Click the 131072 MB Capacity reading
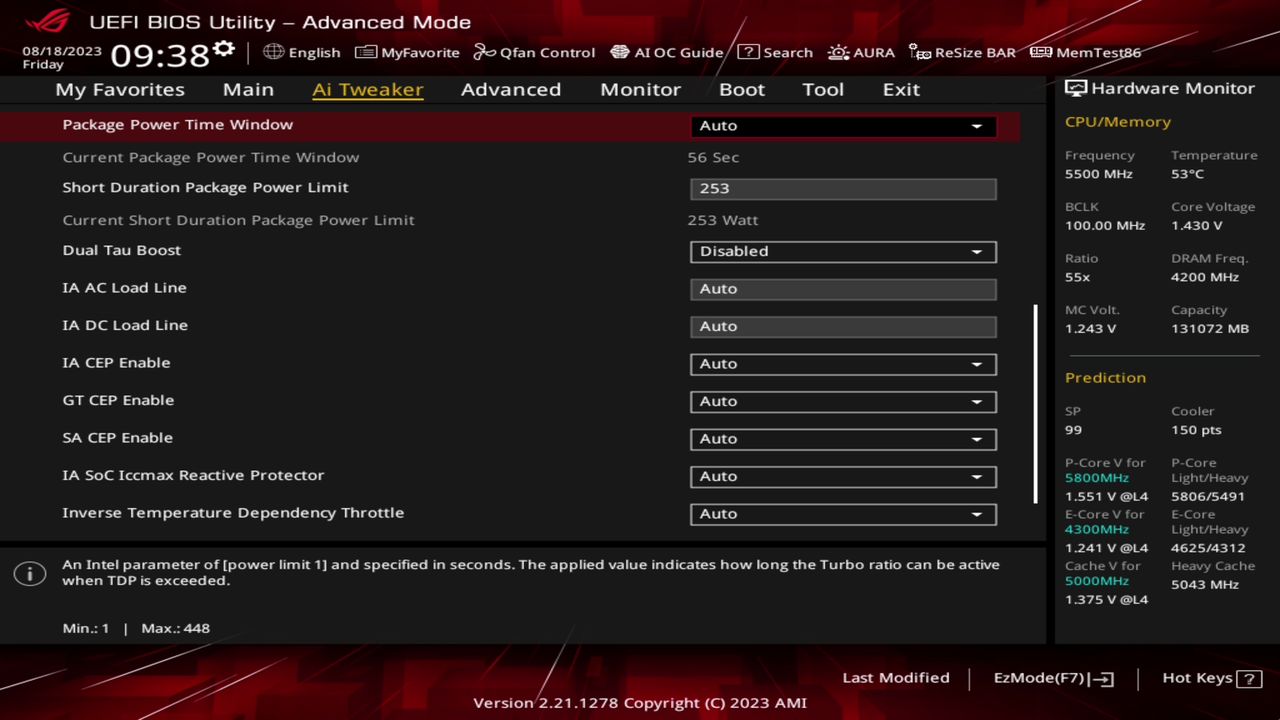Image resolution: width=1280 pixels, height=720 pixels. click(x=1210, y=329)
